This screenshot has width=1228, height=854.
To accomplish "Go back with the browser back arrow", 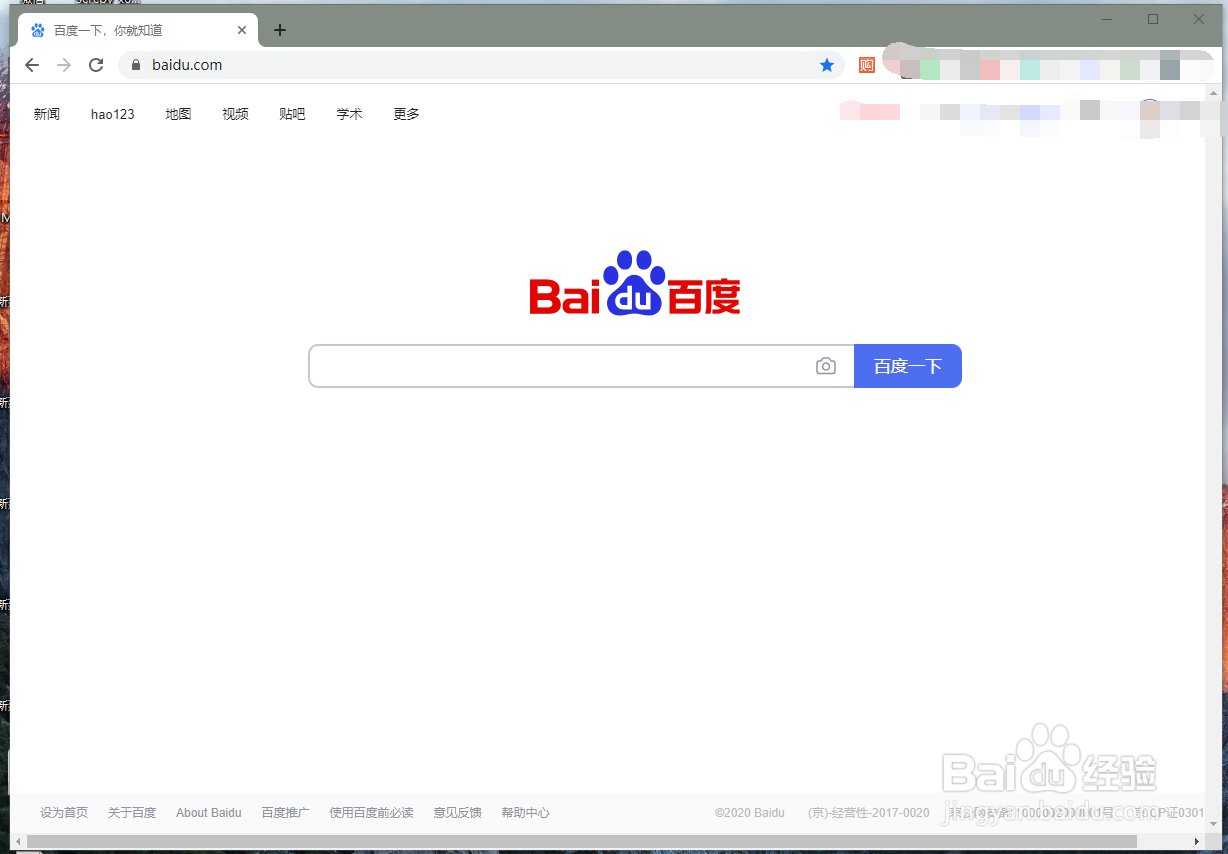I will tap(32, 65).
